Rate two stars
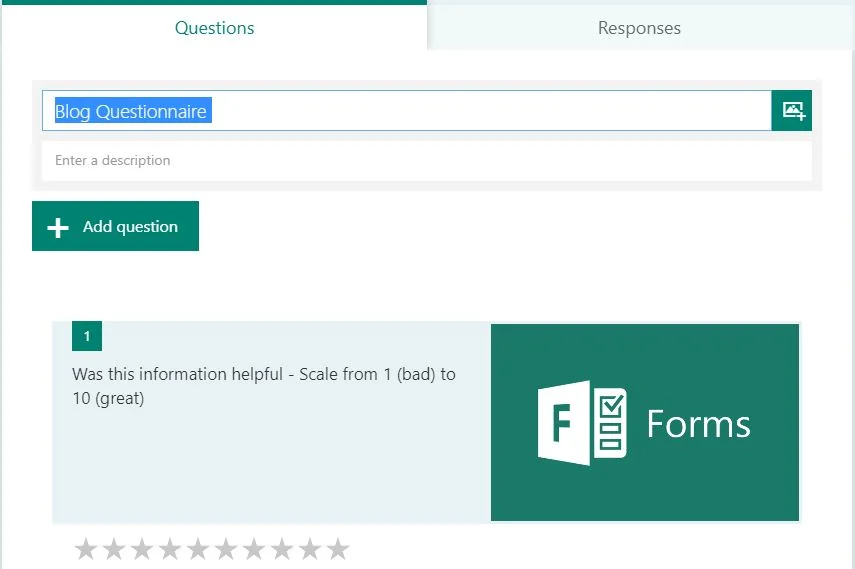Viewport: 855px width, 569px height. 113,549
